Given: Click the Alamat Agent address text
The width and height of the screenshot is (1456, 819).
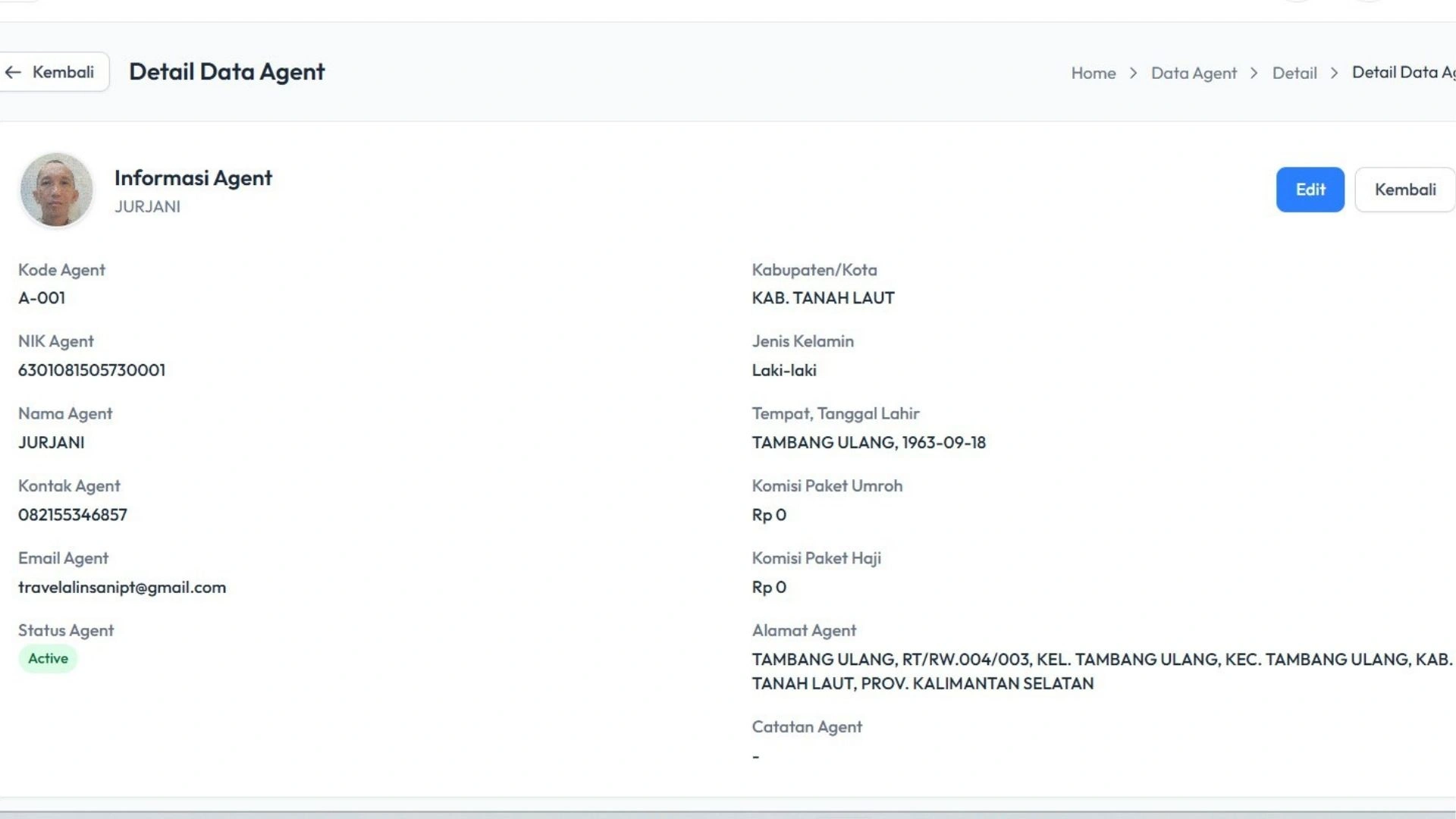Looking at the screenshot, I should [x=1101, y=670].
